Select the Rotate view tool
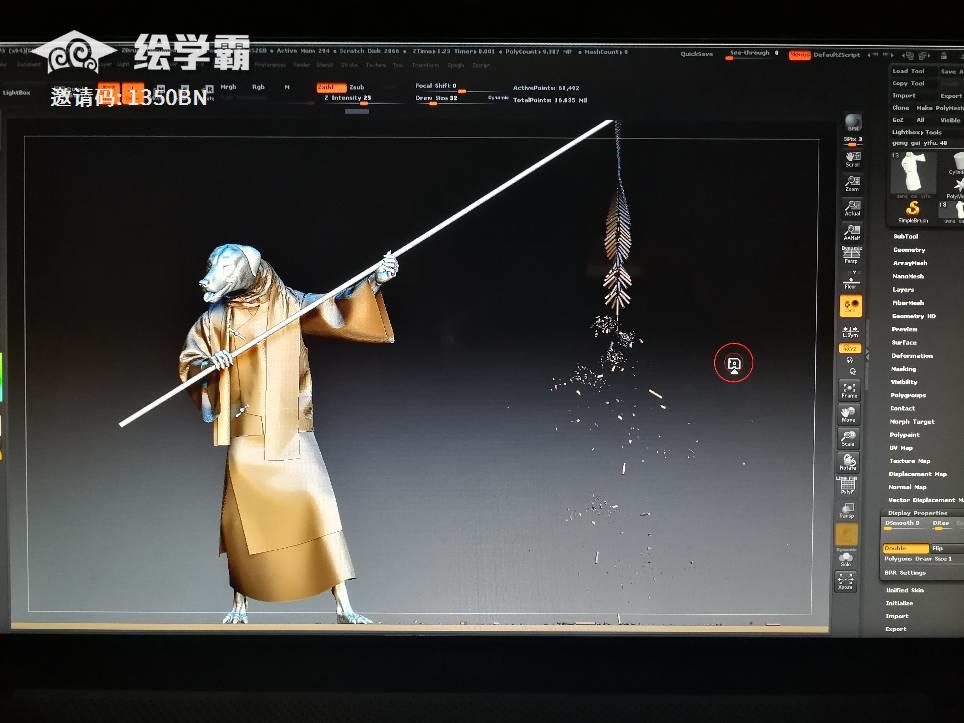The image size is (964, 723). [x=848, y=462]
